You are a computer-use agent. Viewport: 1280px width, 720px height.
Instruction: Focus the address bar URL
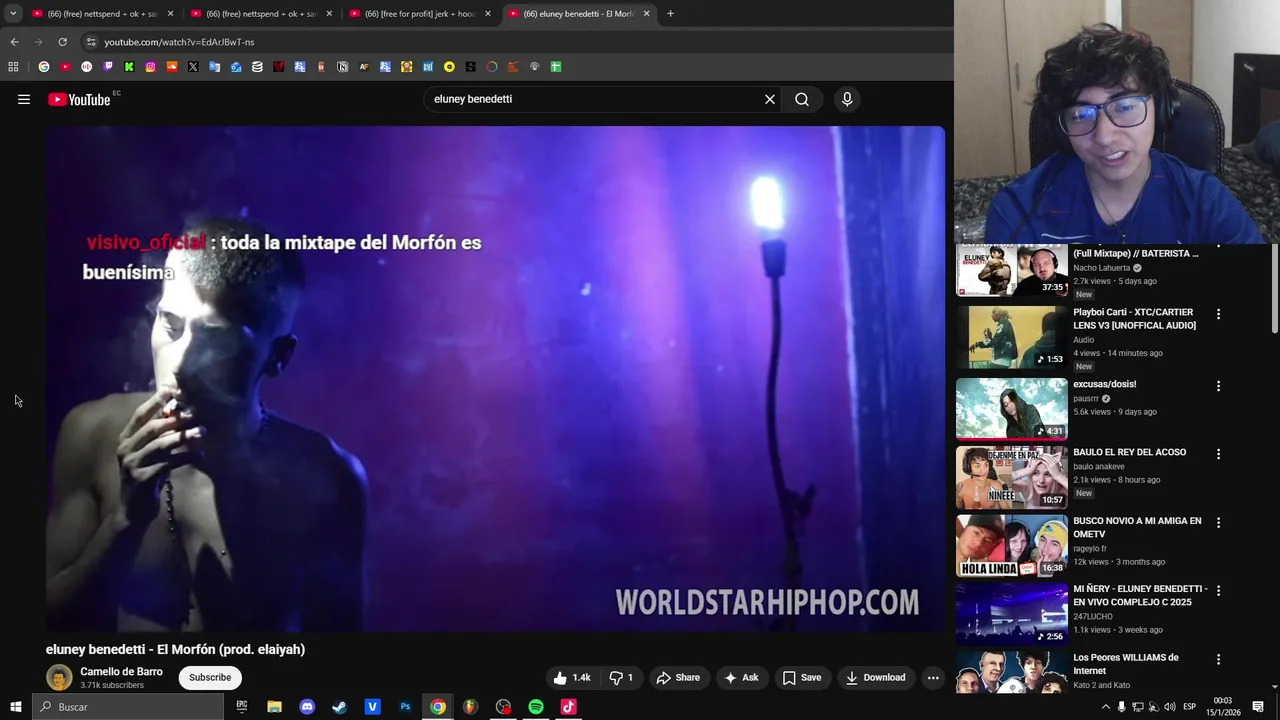coord(179,42)
